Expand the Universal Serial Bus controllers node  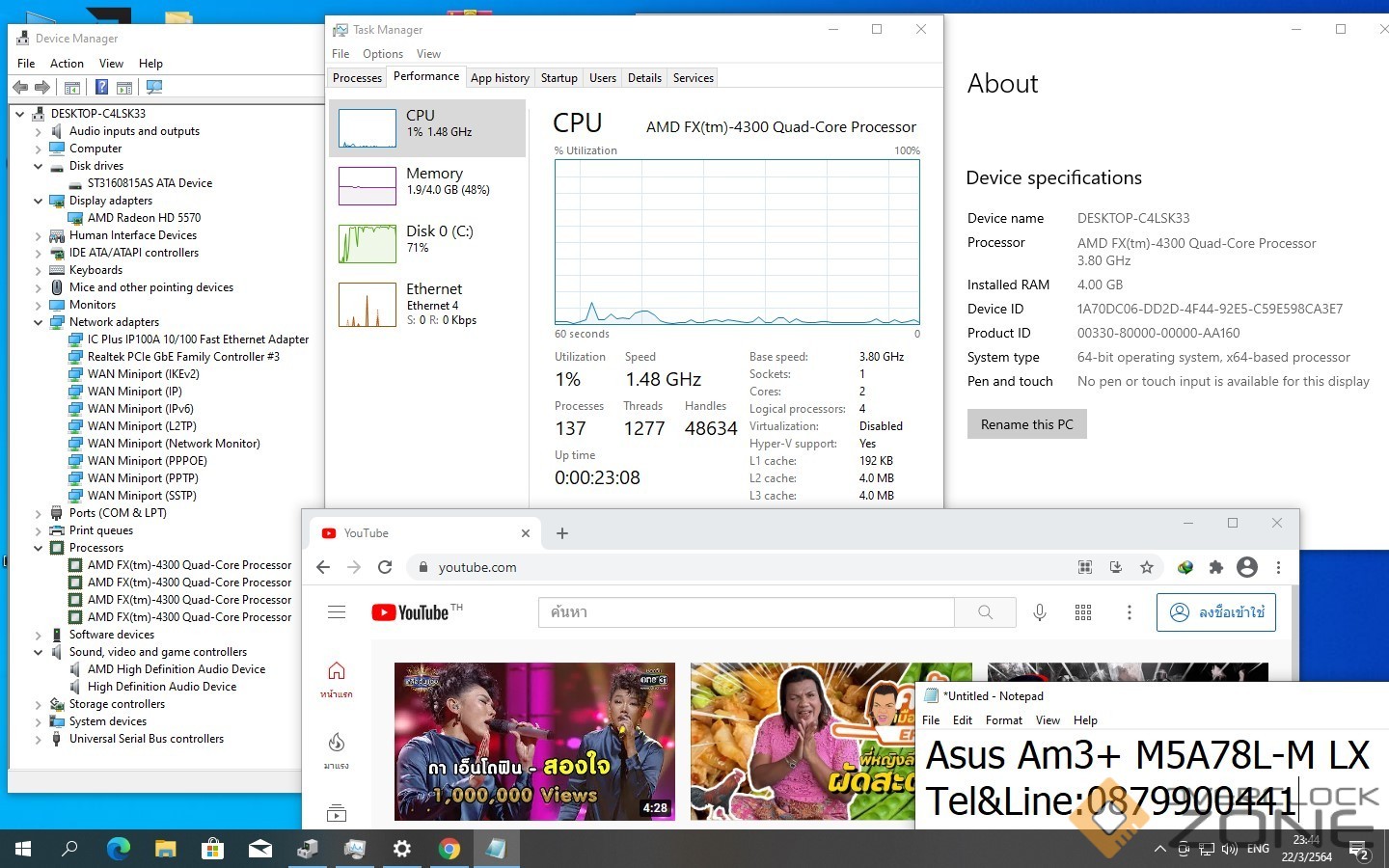[39, 739]
